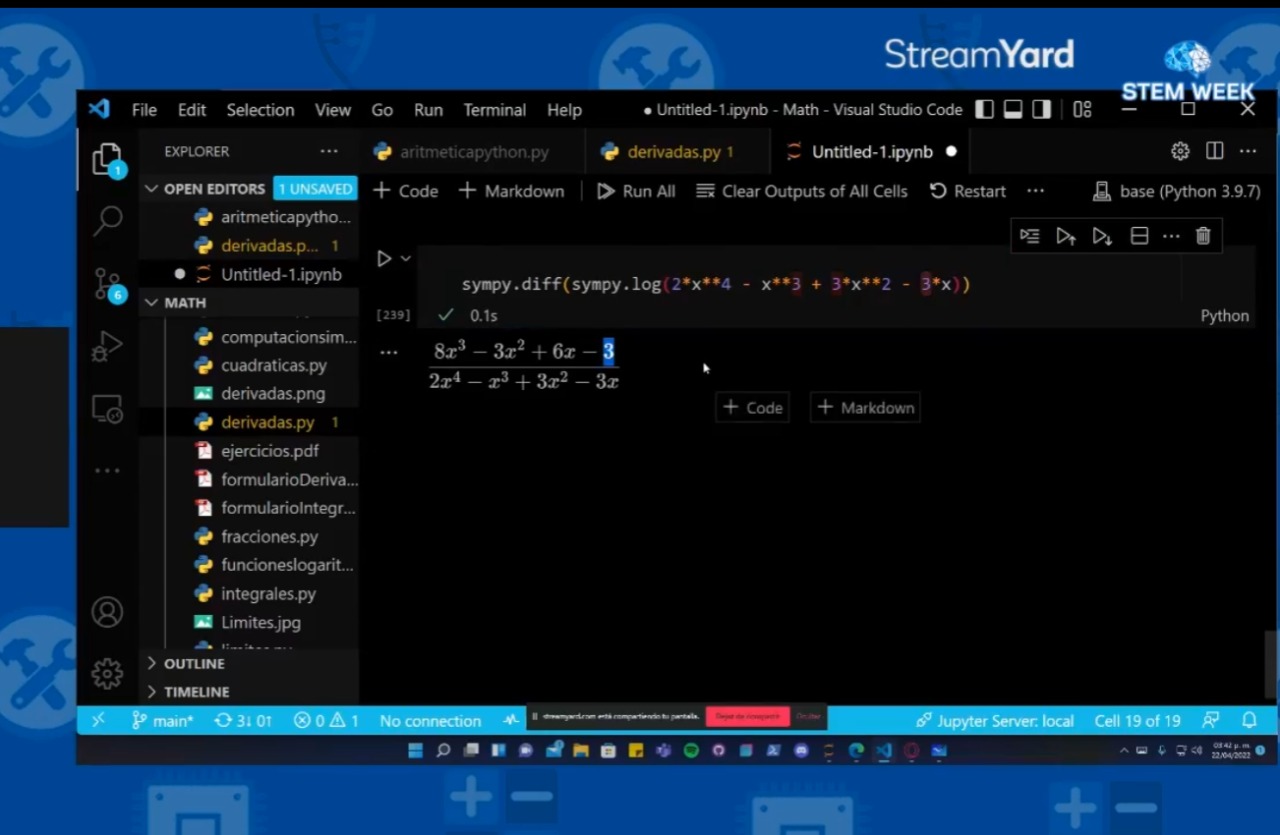Insert Code cell below the output
1280x835 pixels.
pyautogui.click(x=752, y=407)
